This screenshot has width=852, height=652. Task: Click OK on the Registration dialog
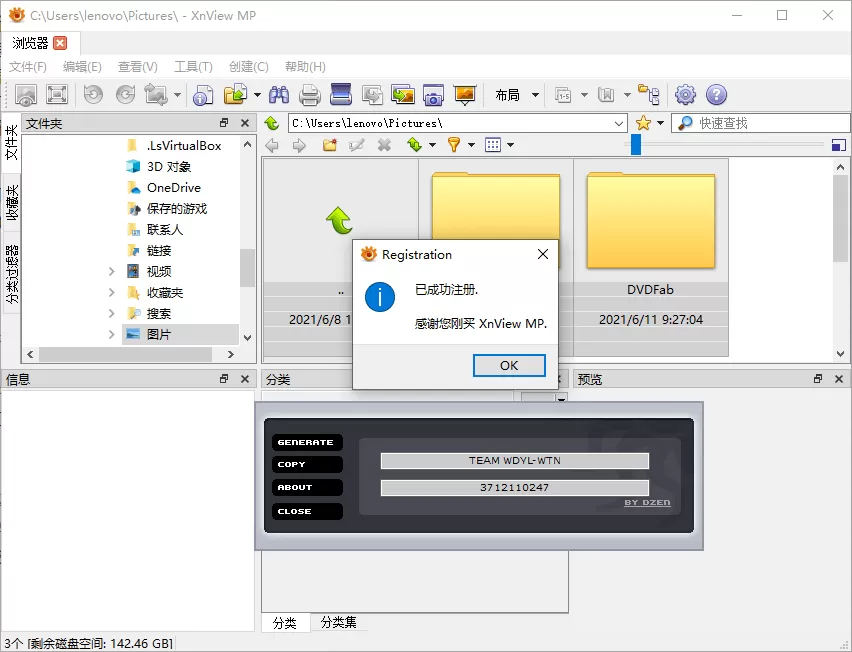point(508,365)
